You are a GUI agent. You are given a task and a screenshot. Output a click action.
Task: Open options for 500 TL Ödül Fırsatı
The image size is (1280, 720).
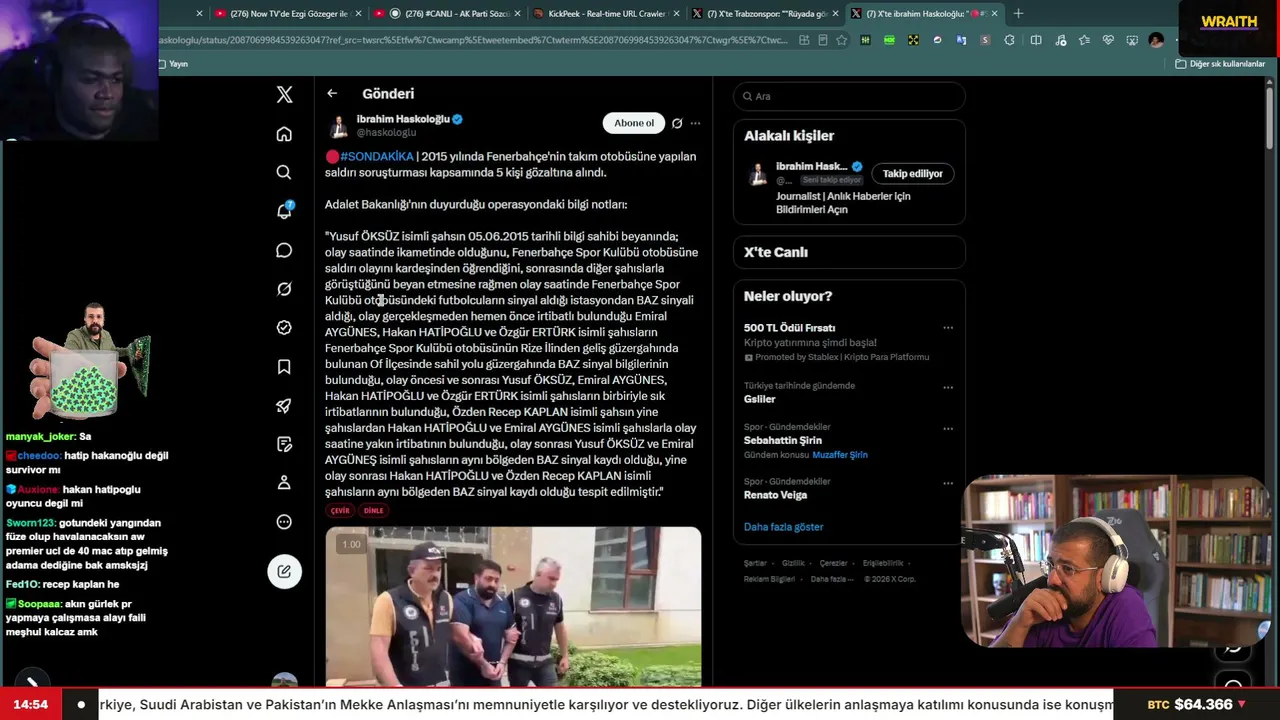coord(948,328)
